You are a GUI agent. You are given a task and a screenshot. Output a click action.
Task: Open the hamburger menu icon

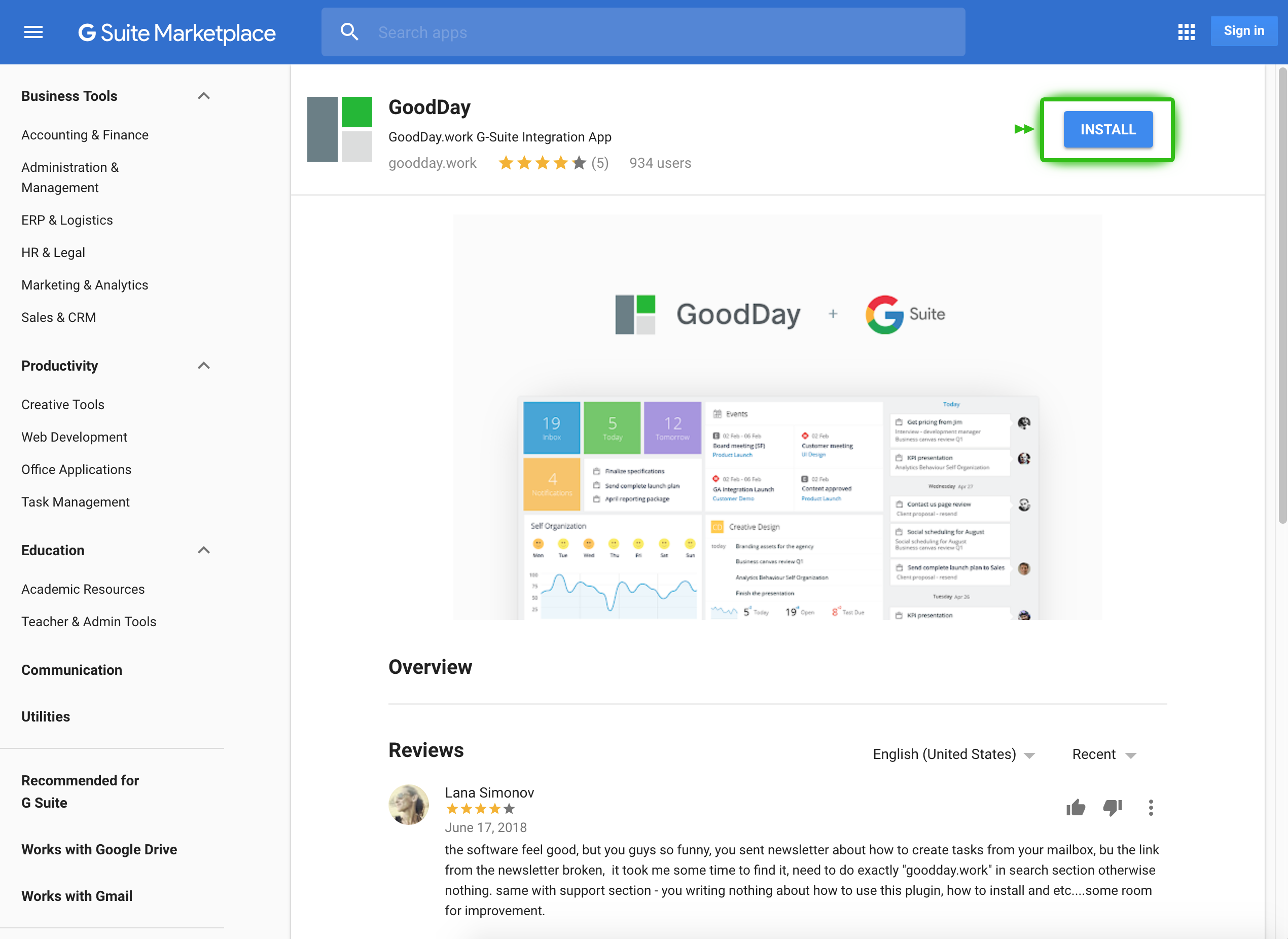pos(33,32)
